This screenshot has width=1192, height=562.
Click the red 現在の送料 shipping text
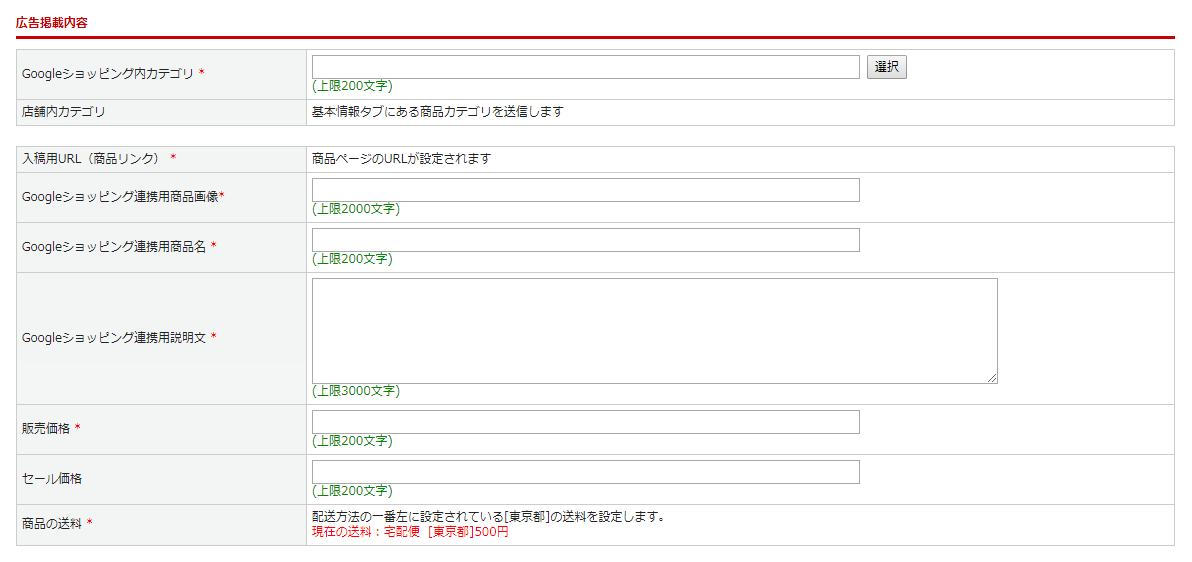point(410,532)
